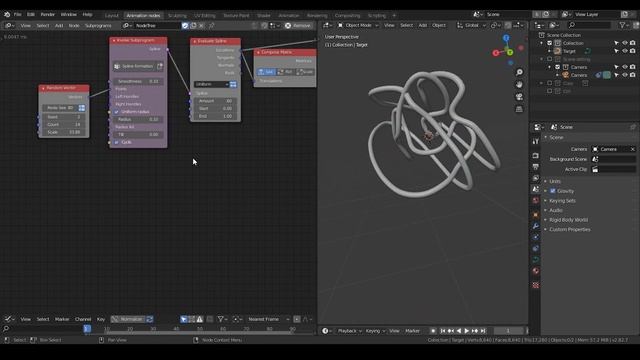Click the outliner search field
The width and height of the screenshot is (640, 360).
click(590, 25)
